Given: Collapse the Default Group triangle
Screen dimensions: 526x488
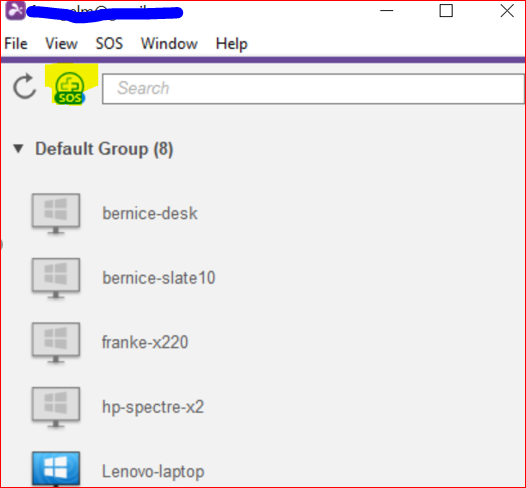Looking at the screenshot, I should [18, 149].
